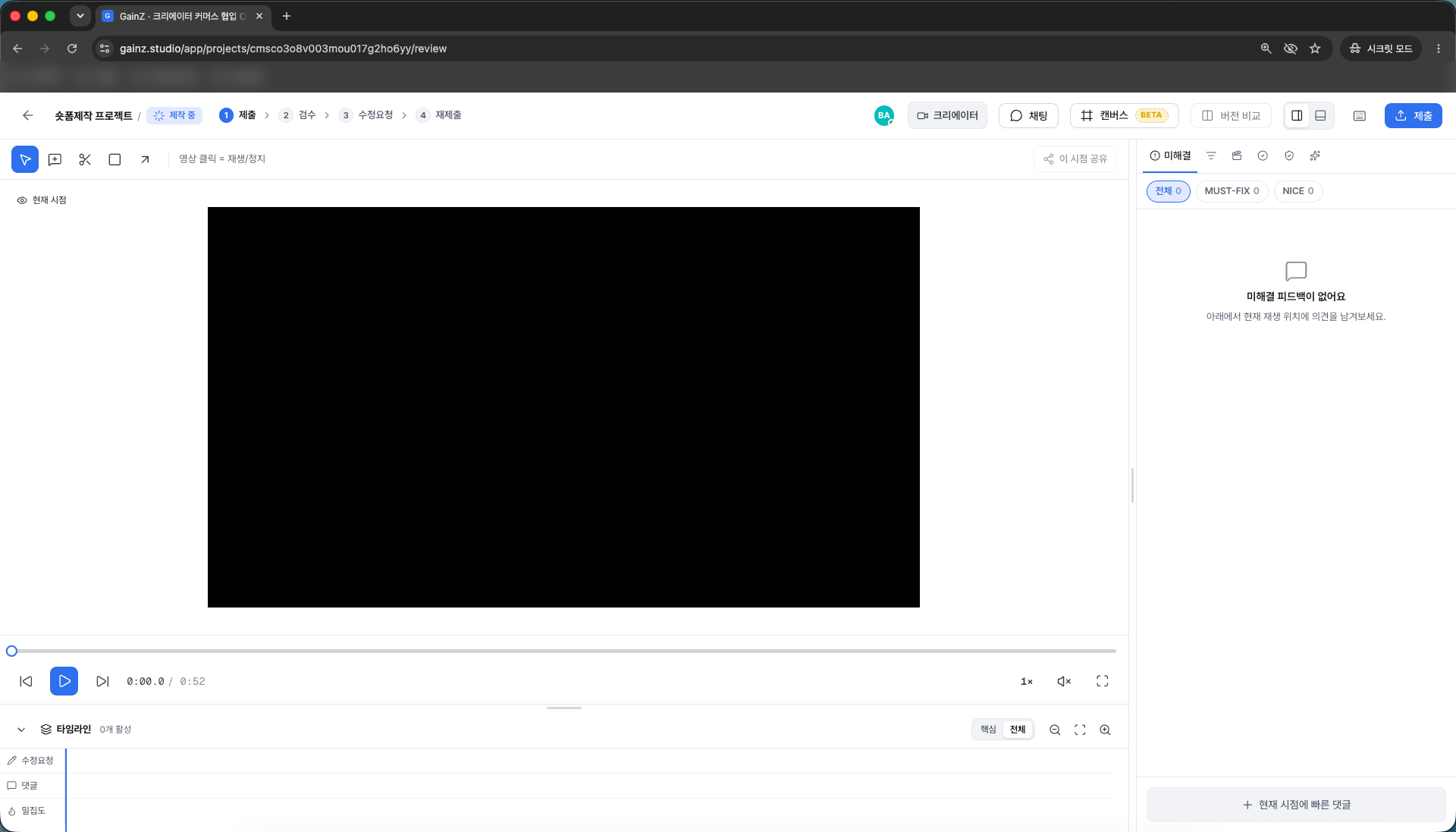Select the add-comment tool
Screen dimensions: 1456x832
(x=55, y=159)
